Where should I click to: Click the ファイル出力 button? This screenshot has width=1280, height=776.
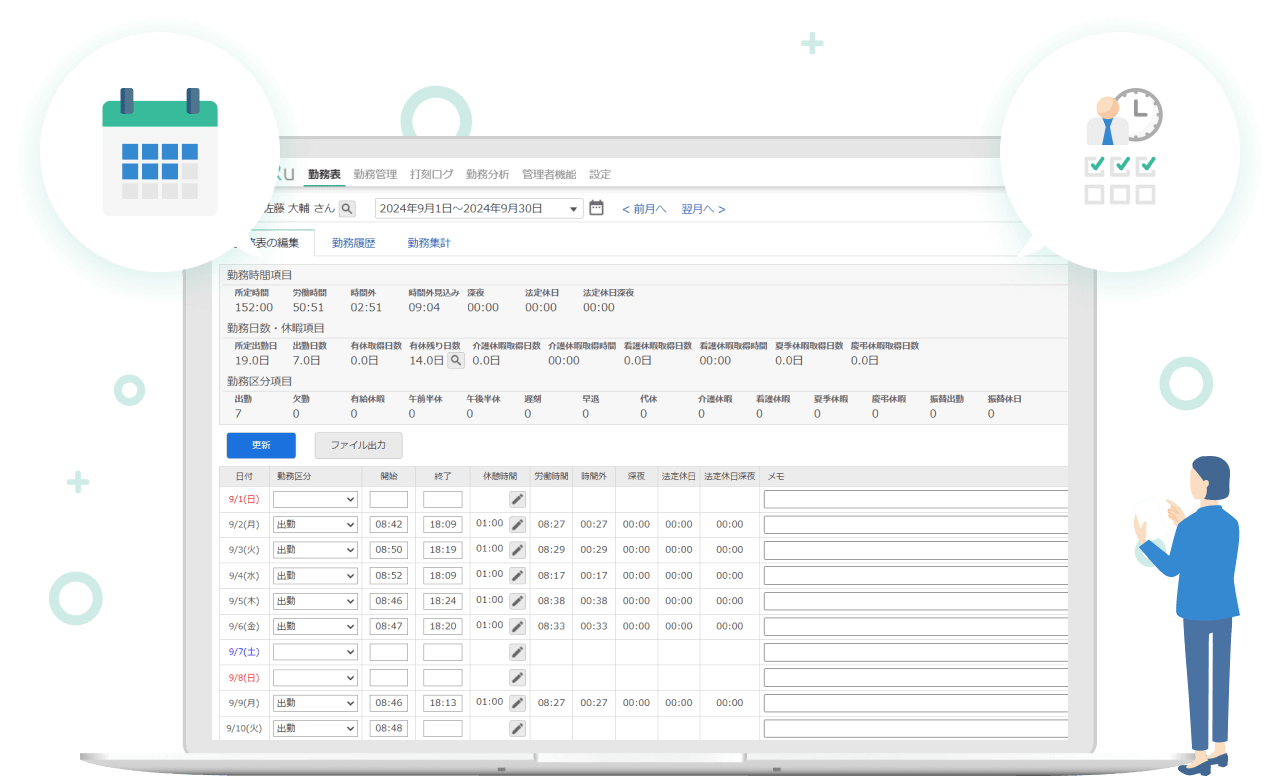358,445
